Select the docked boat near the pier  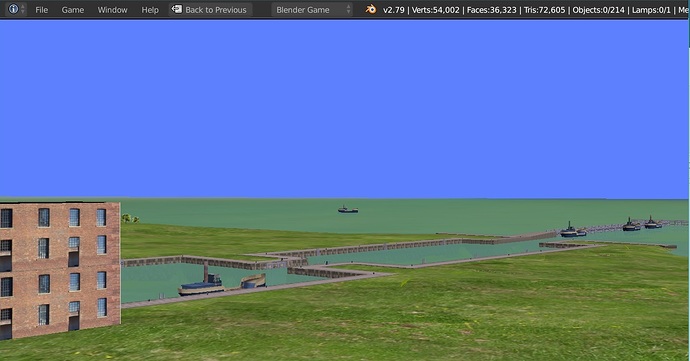coord(202,286)
